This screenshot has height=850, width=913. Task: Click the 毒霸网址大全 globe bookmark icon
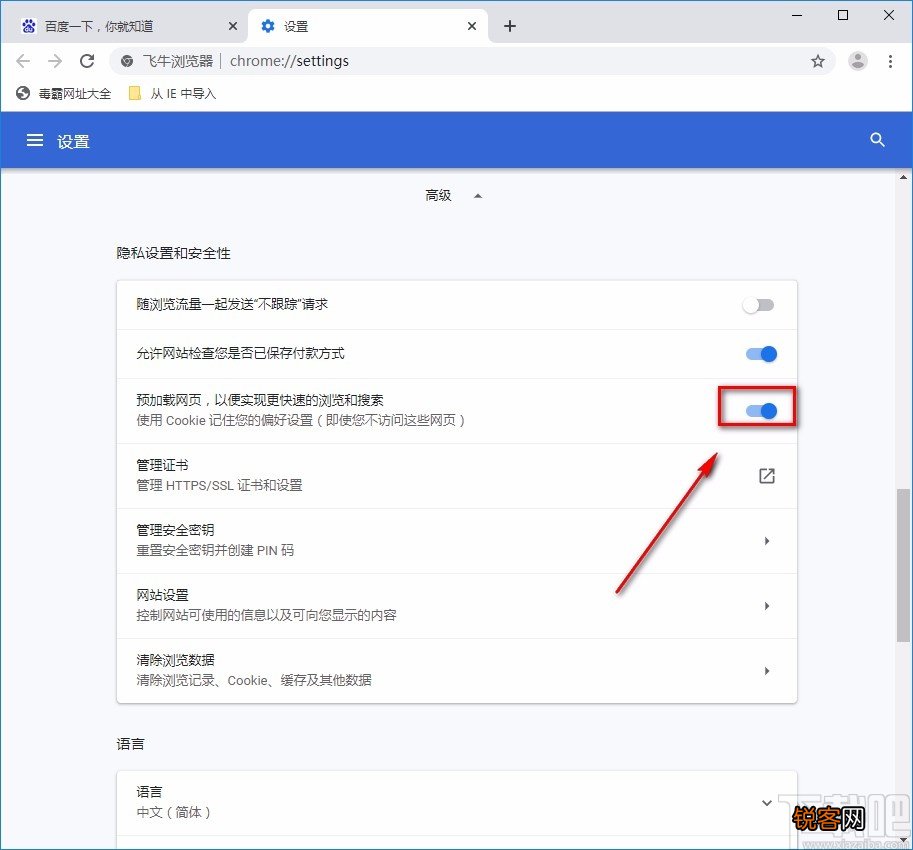[23, 93]
